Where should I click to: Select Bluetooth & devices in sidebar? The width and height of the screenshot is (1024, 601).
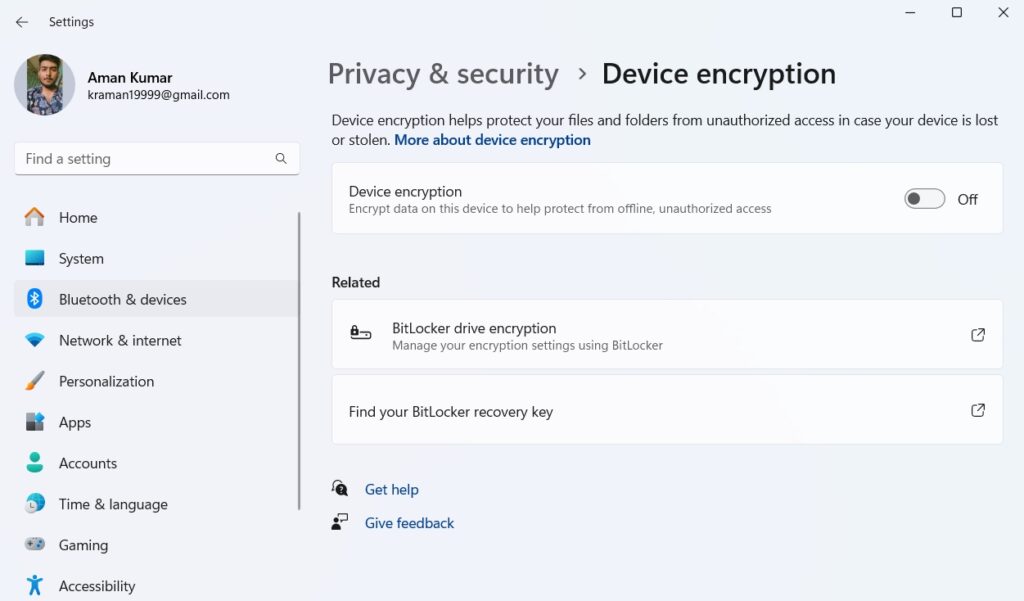point(157,299)
